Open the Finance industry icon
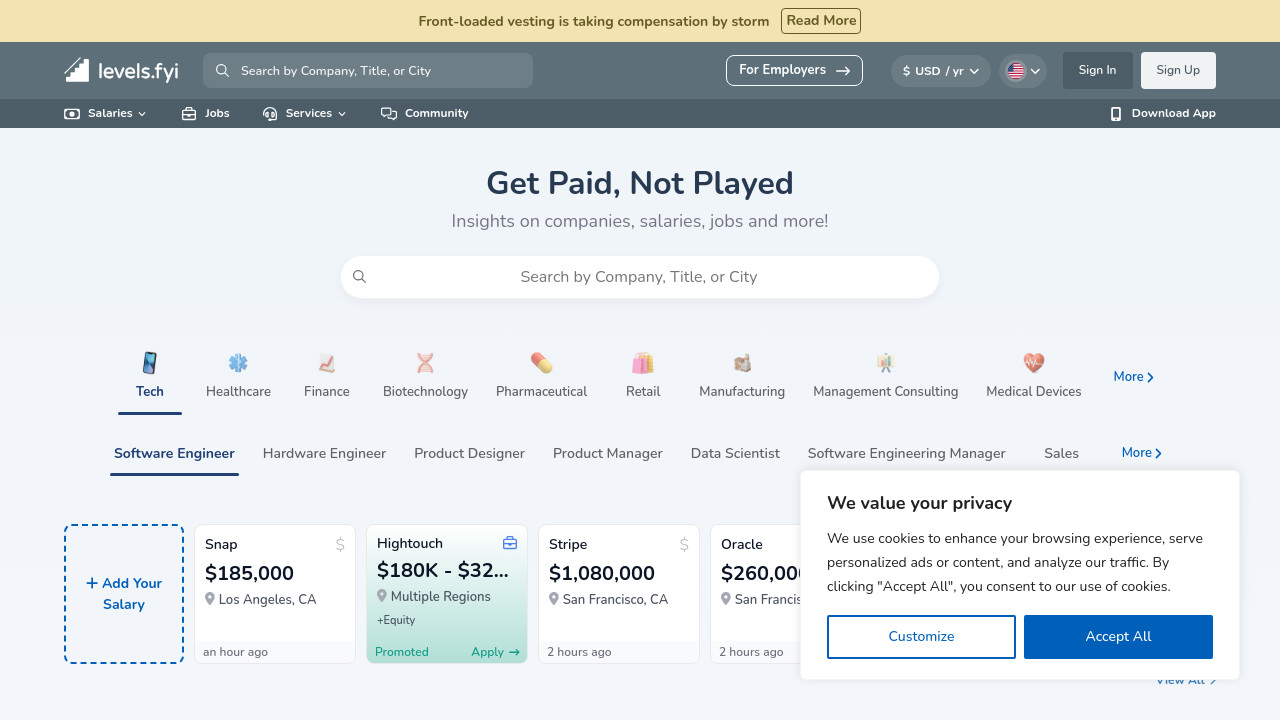This screenshot has width=1280, height=720. point(326,363)
